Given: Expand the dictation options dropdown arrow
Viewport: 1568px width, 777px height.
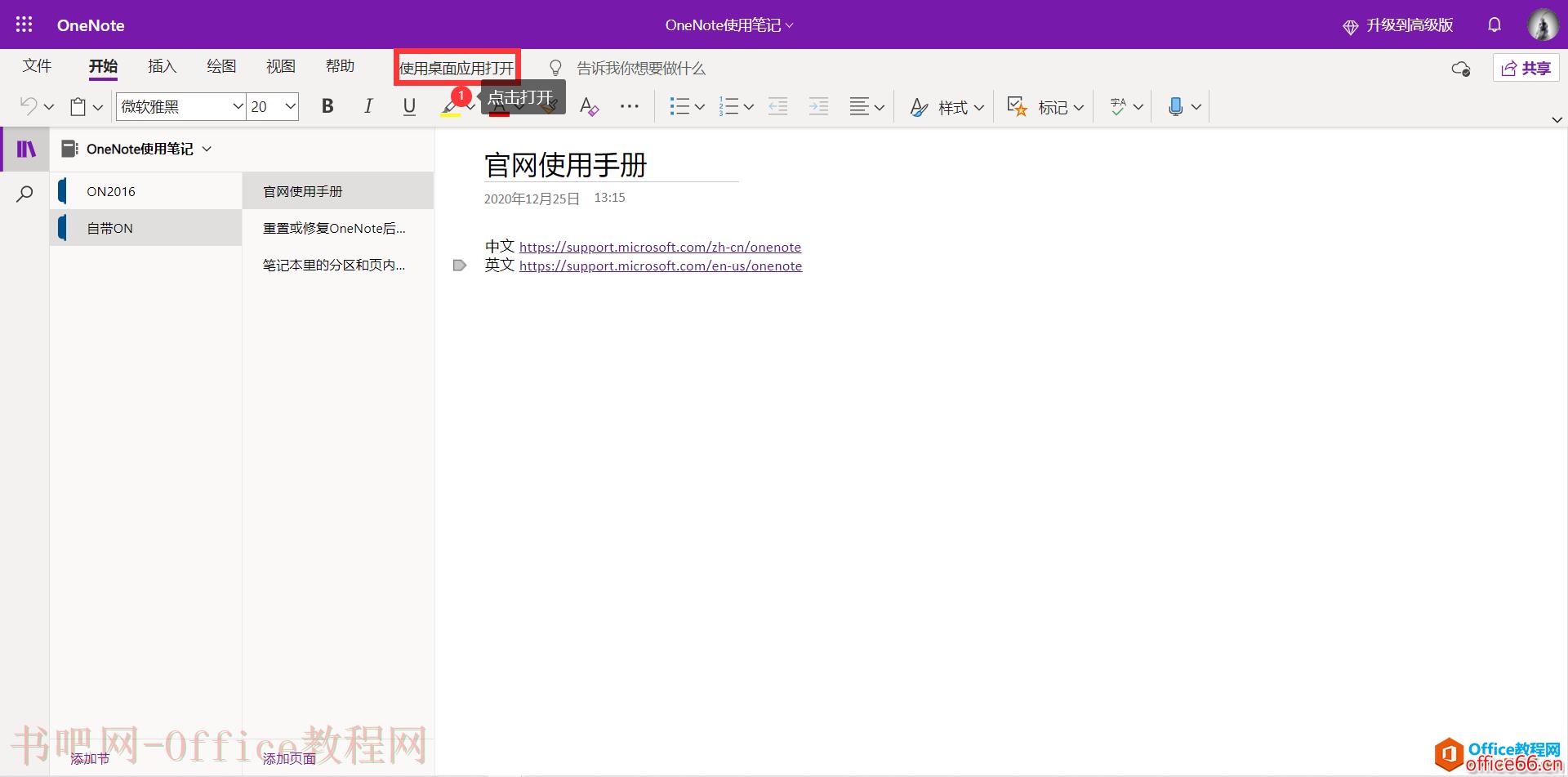Looking at the screenshot, I should pos(1196,107).
